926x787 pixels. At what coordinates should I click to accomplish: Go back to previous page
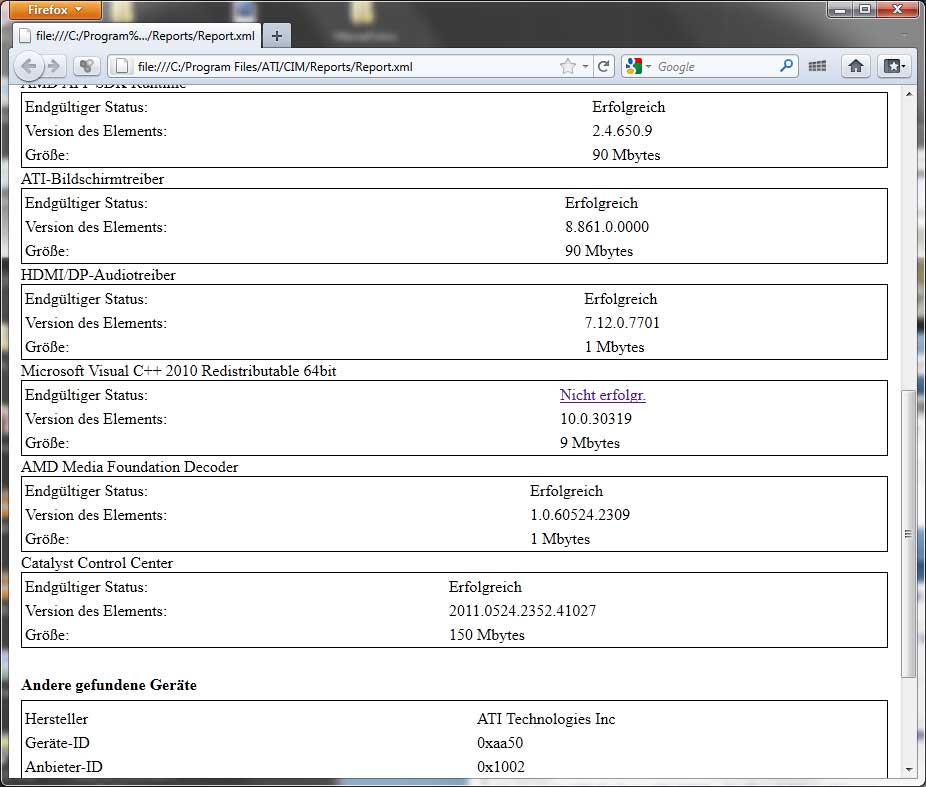coord(28,66)
